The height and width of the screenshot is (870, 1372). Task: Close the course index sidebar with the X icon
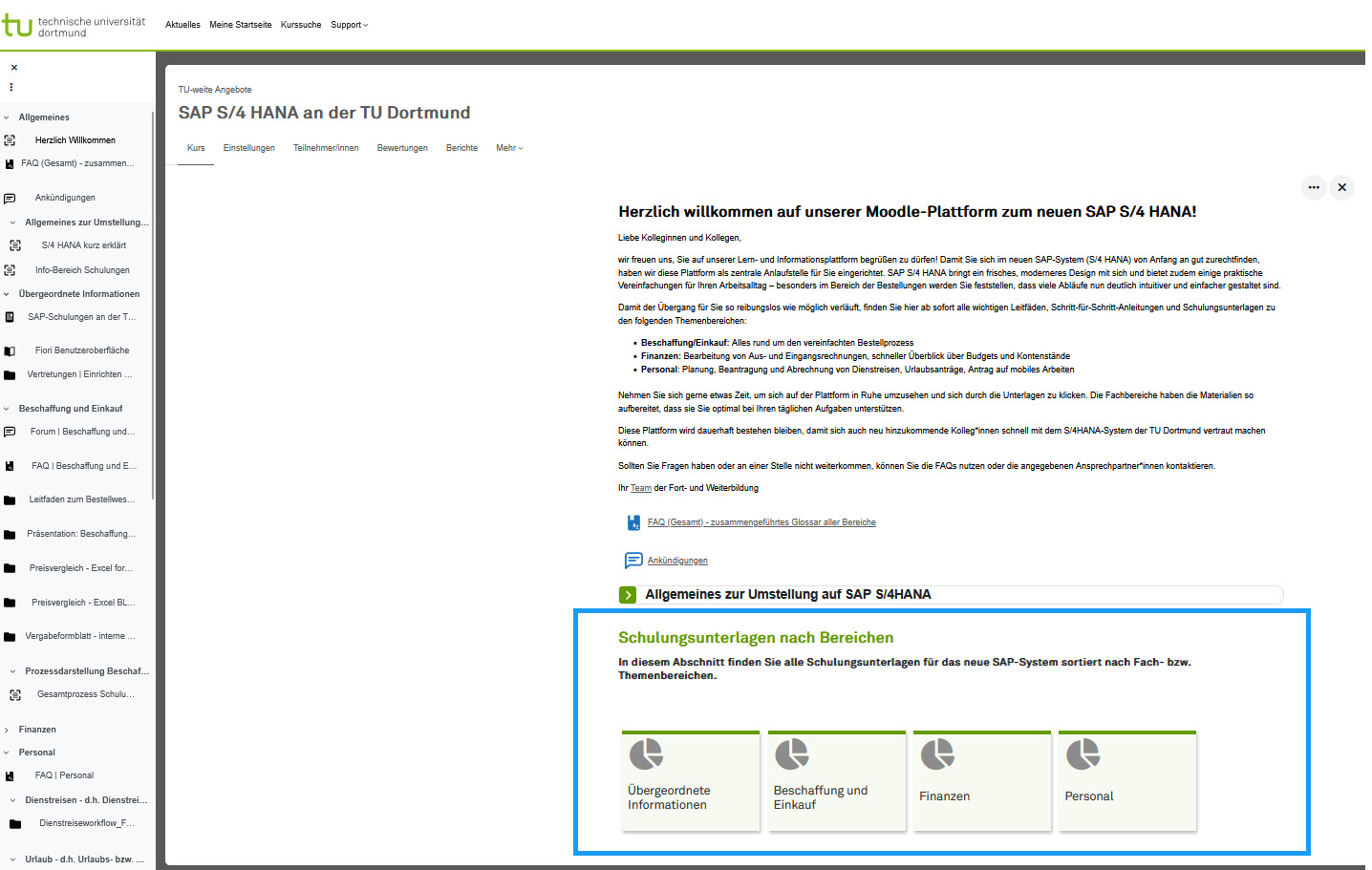click(x=13, y=68)
